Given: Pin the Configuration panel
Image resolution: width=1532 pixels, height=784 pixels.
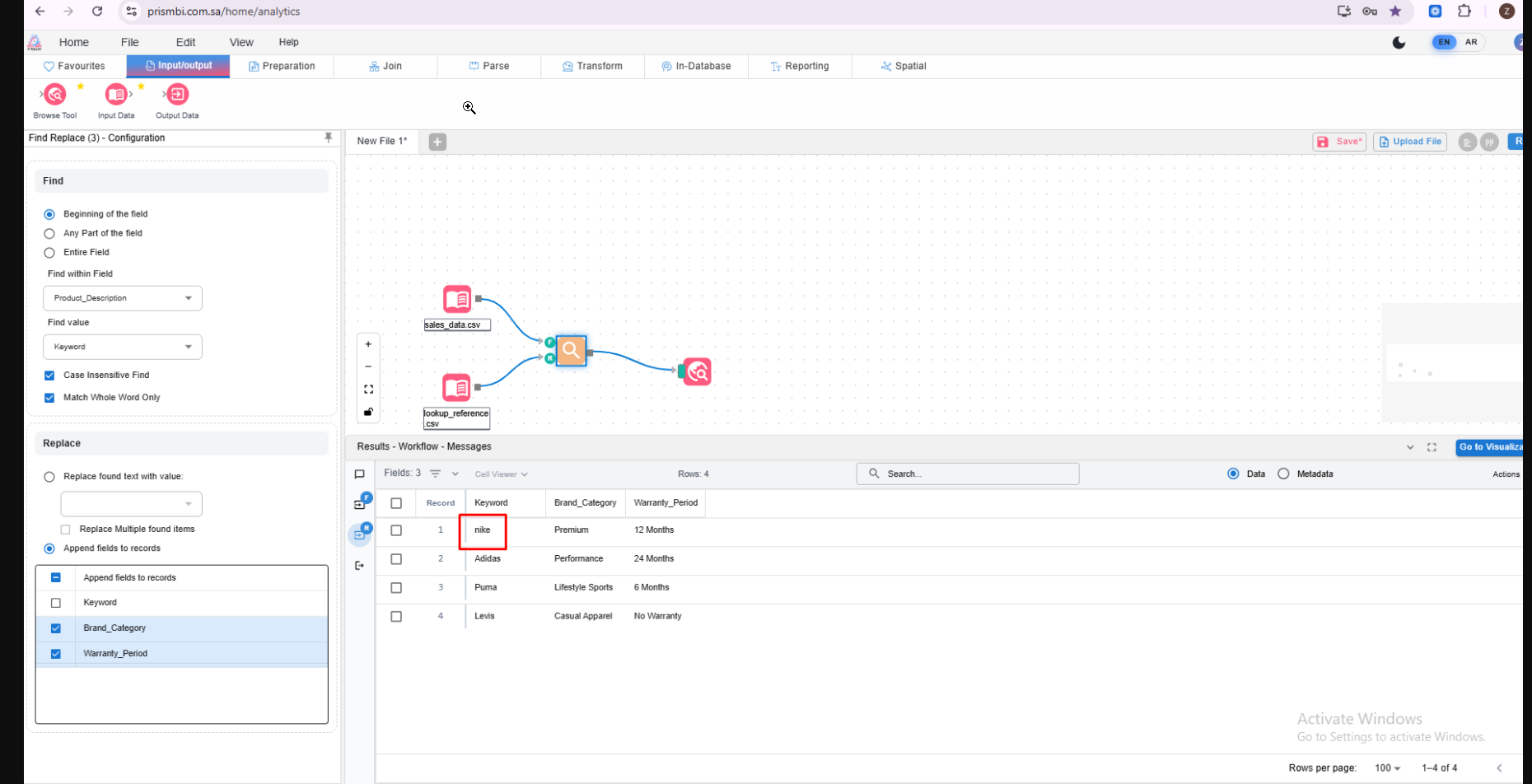Looking at the screenshot, I should pyautogui.click(x=328, y=138).
